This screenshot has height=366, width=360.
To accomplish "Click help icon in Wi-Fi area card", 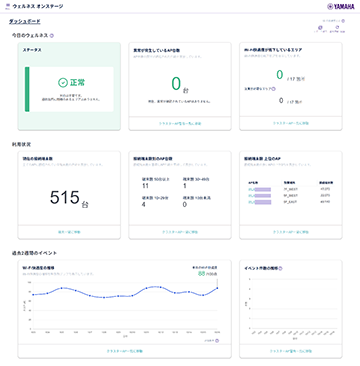I will pyautogui.click(x=274, y=89).
